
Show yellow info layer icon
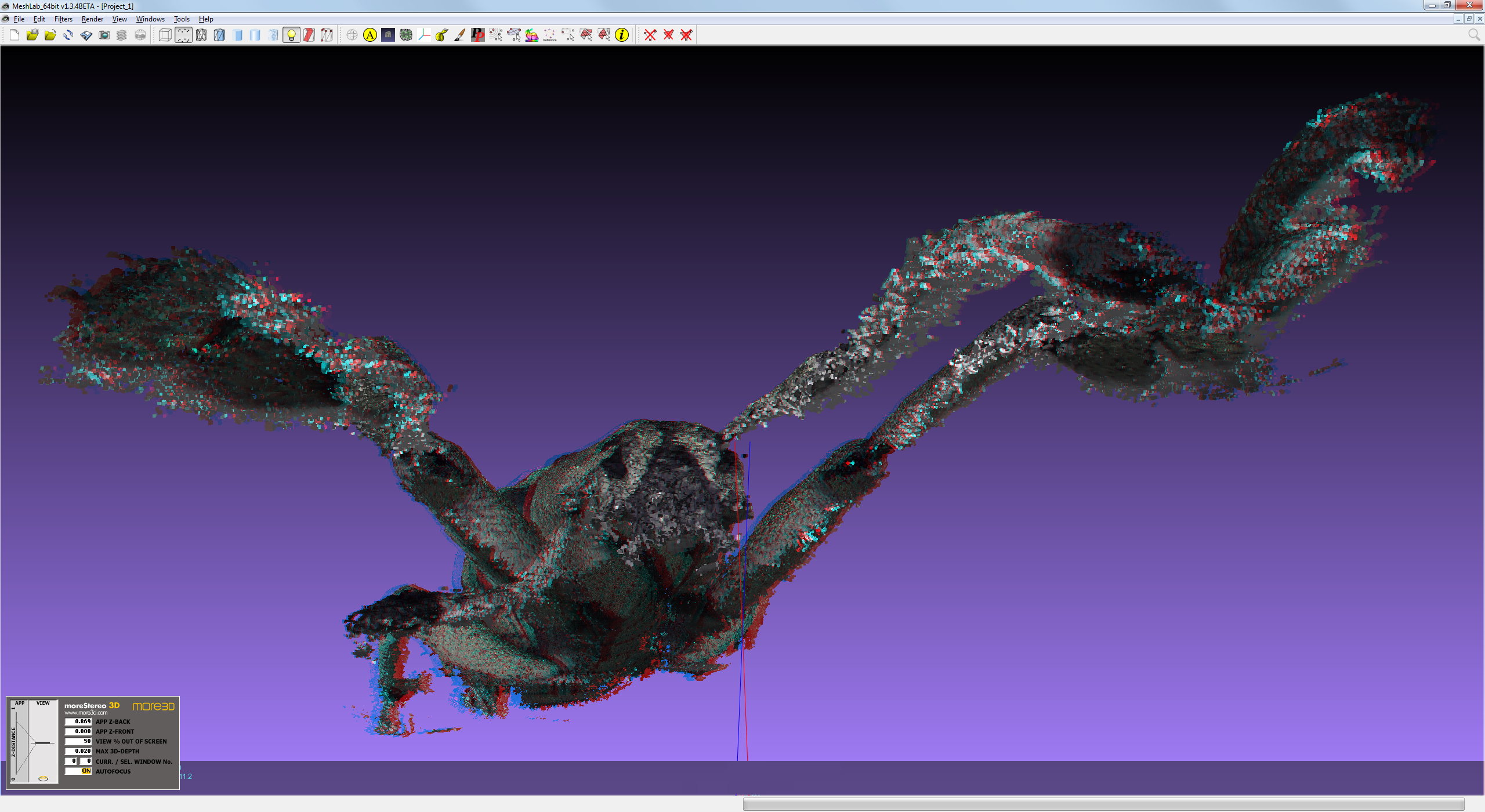click(x=622, y=35)
